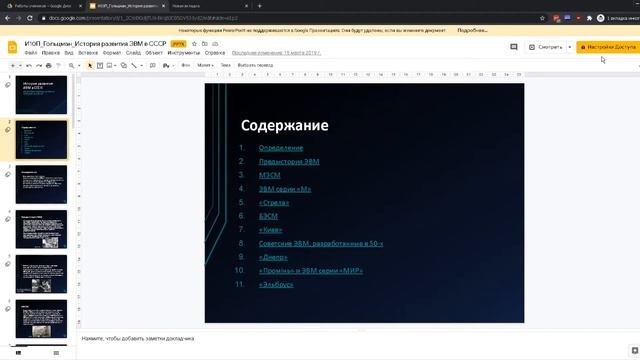The image size is (640, 360).
Task: Click the add comment toolbar icon
Action: (x=153, y=65)
